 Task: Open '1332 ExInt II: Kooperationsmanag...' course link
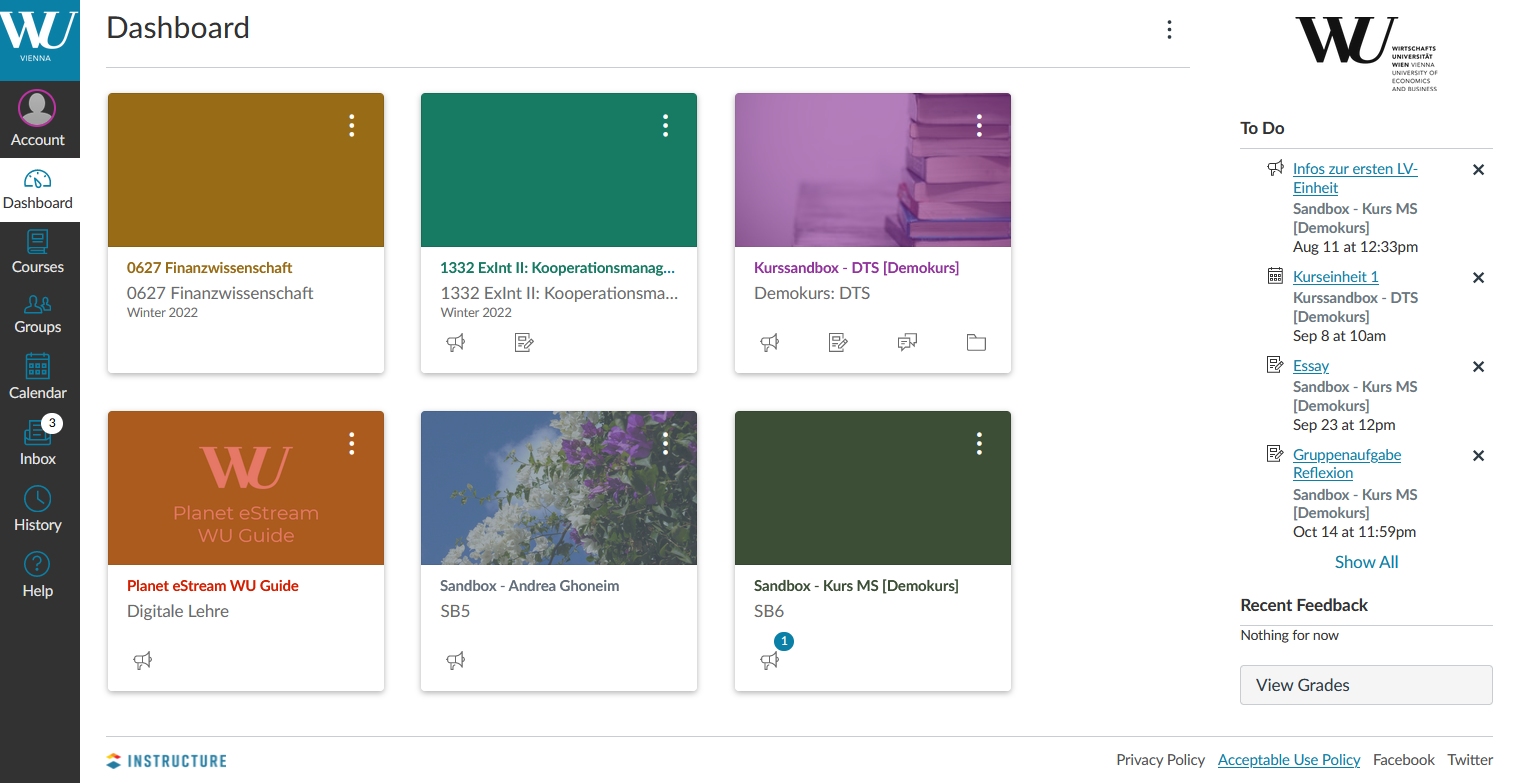pyautogui.click(x=557, y=268)
